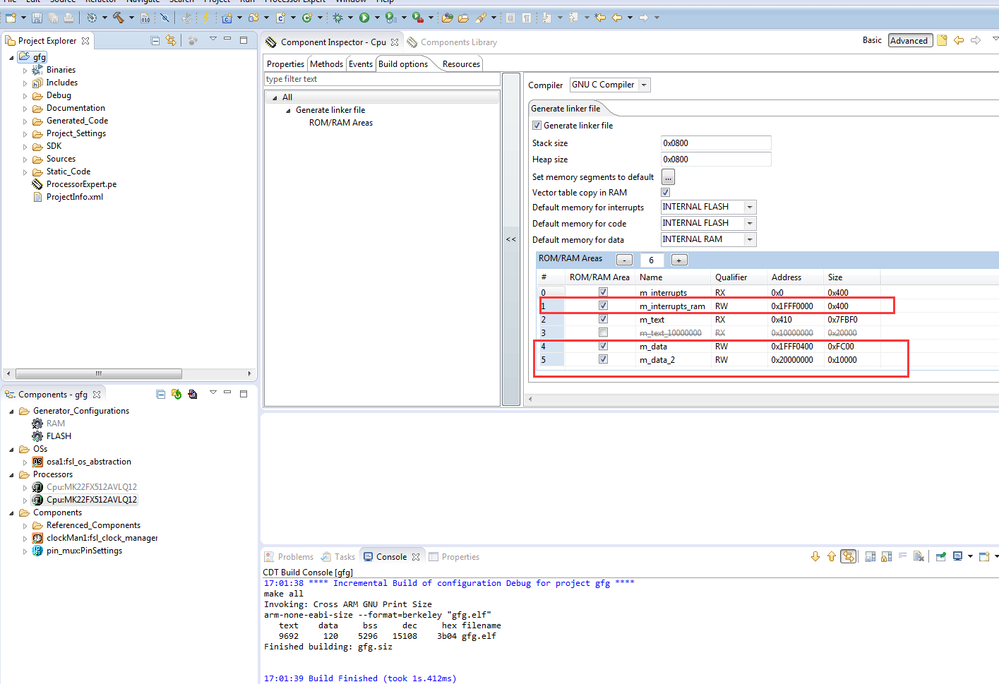The height and width of the screenshot is (684, 999).
Task: Click the Display Selected Console icon
Action: [958, 557]
